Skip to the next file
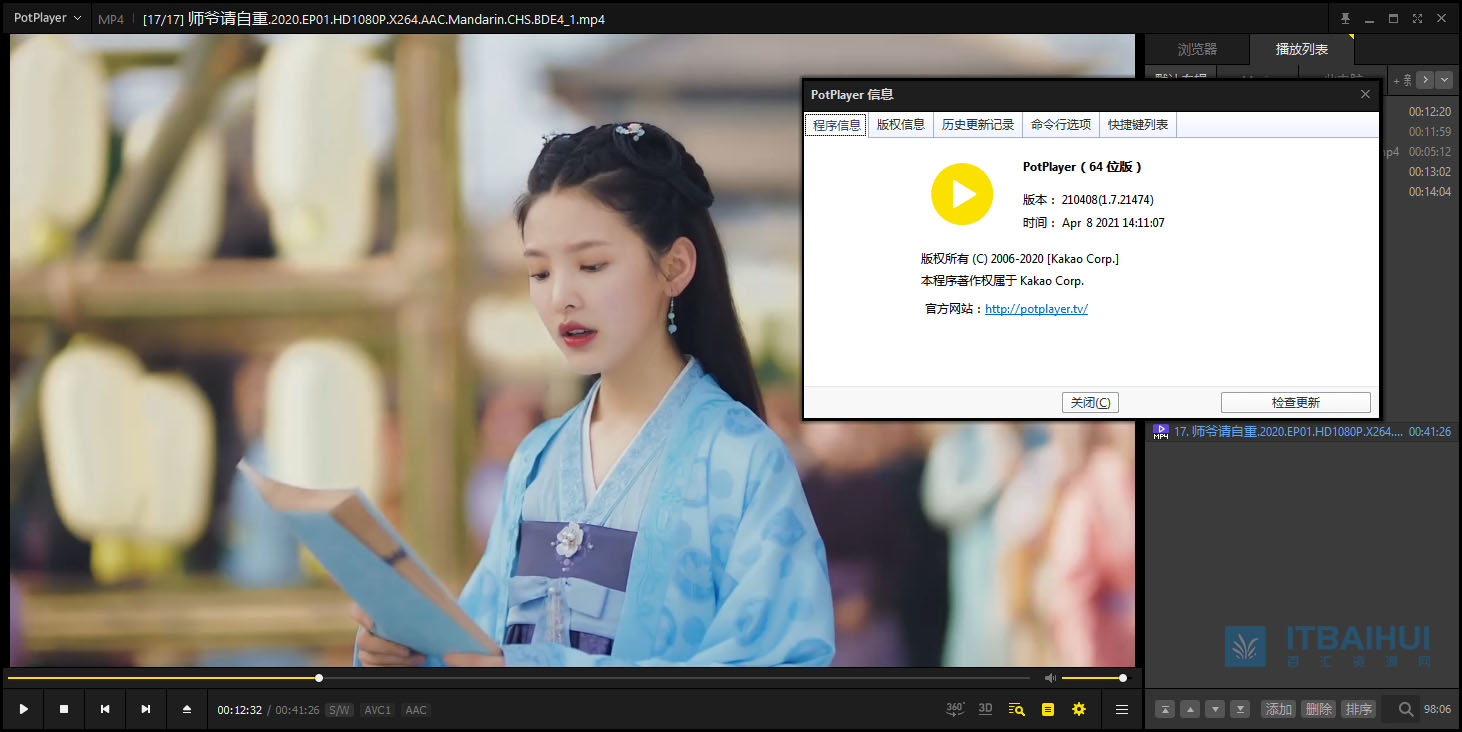1462x732 pixels. pos(146,709)
